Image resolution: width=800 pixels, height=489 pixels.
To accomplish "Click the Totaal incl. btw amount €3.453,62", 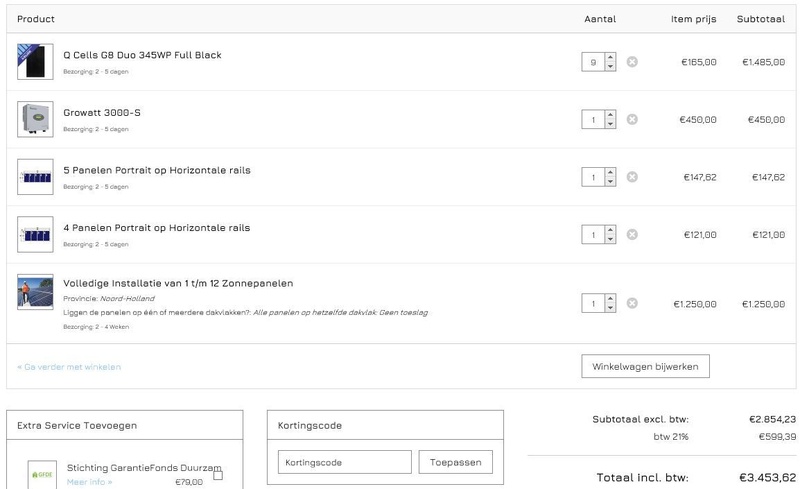I will click(x=767, y=478).
